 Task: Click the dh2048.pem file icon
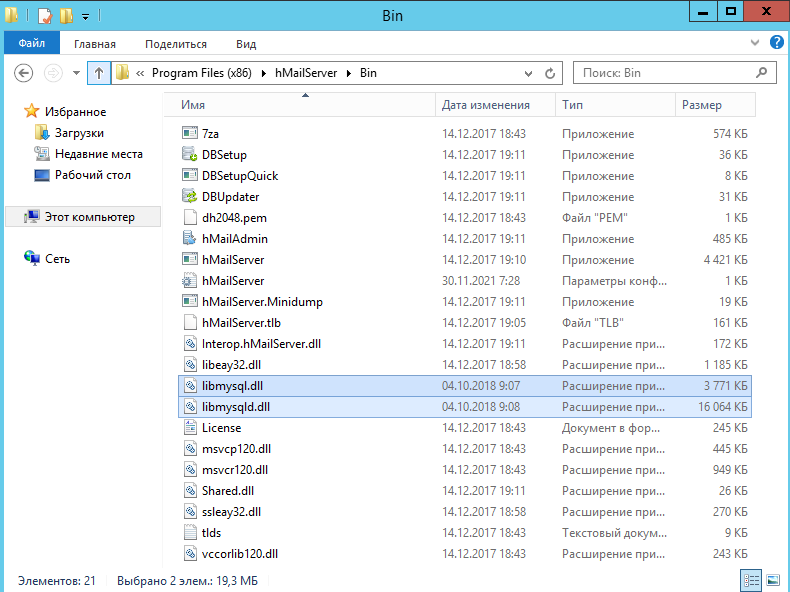(189, 218)
